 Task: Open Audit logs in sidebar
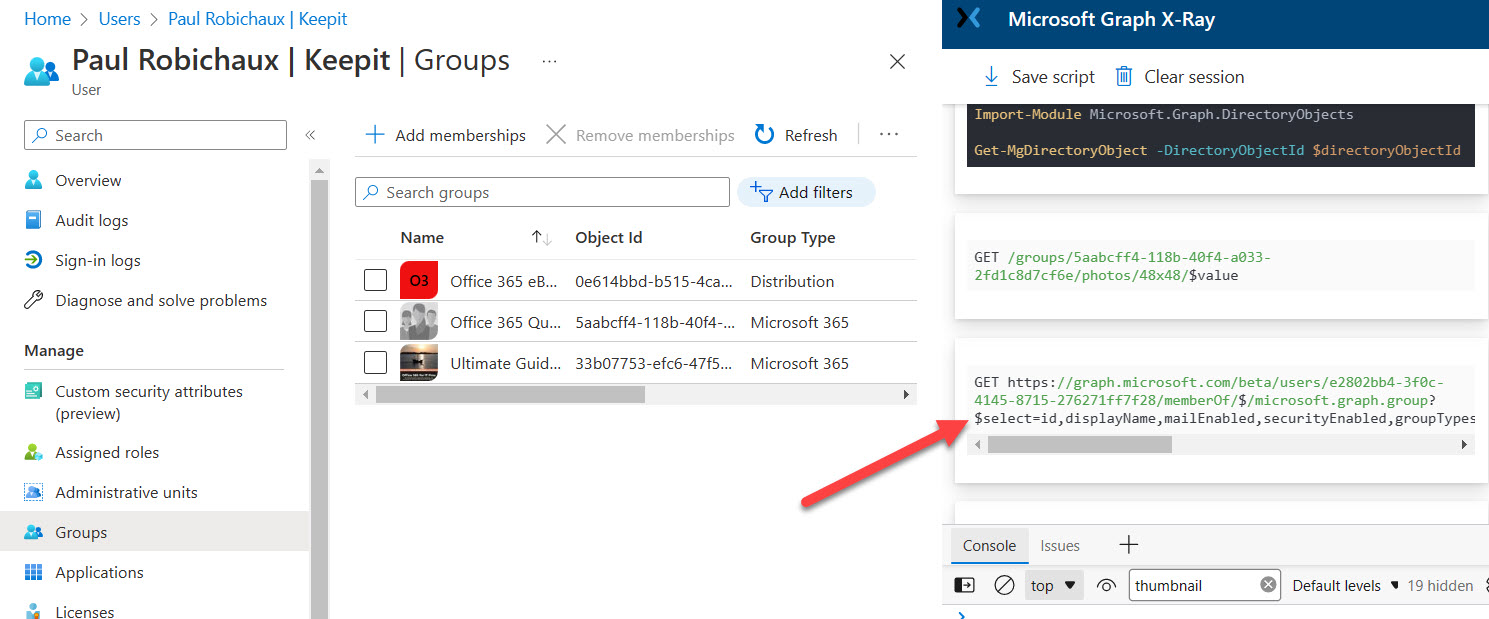click(x=91, y=221)
